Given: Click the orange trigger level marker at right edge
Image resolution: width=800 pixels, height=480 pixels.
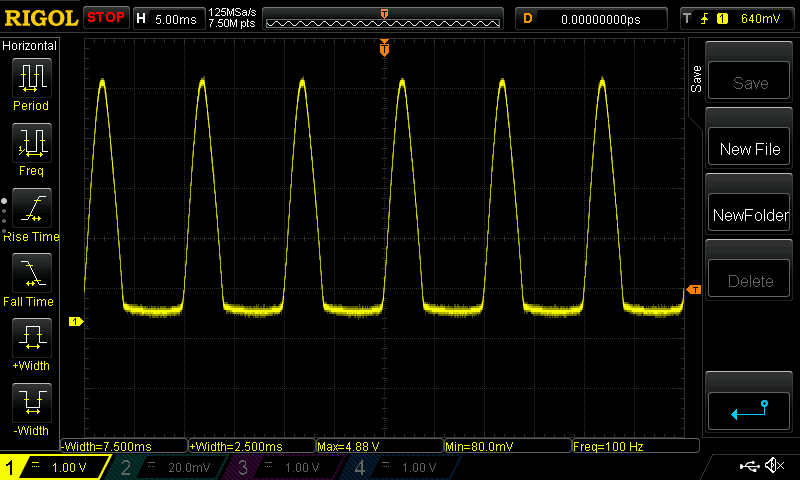Looking at the screenshot, I should 693,290.
